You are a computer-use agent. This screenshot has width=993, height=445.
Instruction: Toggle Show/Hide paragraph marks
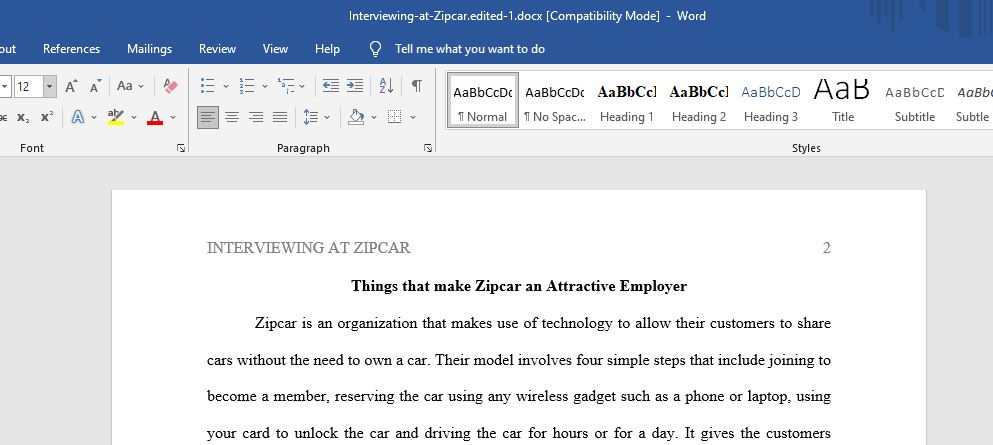[x=417, y=85]
